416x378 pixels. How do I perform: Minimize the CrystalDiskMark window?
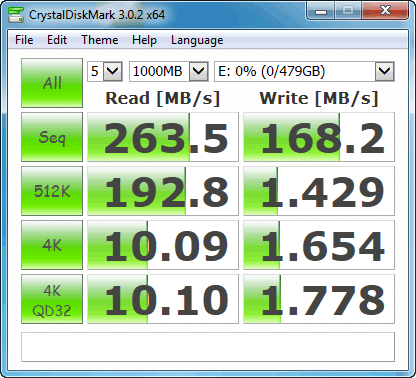[321, 12]
